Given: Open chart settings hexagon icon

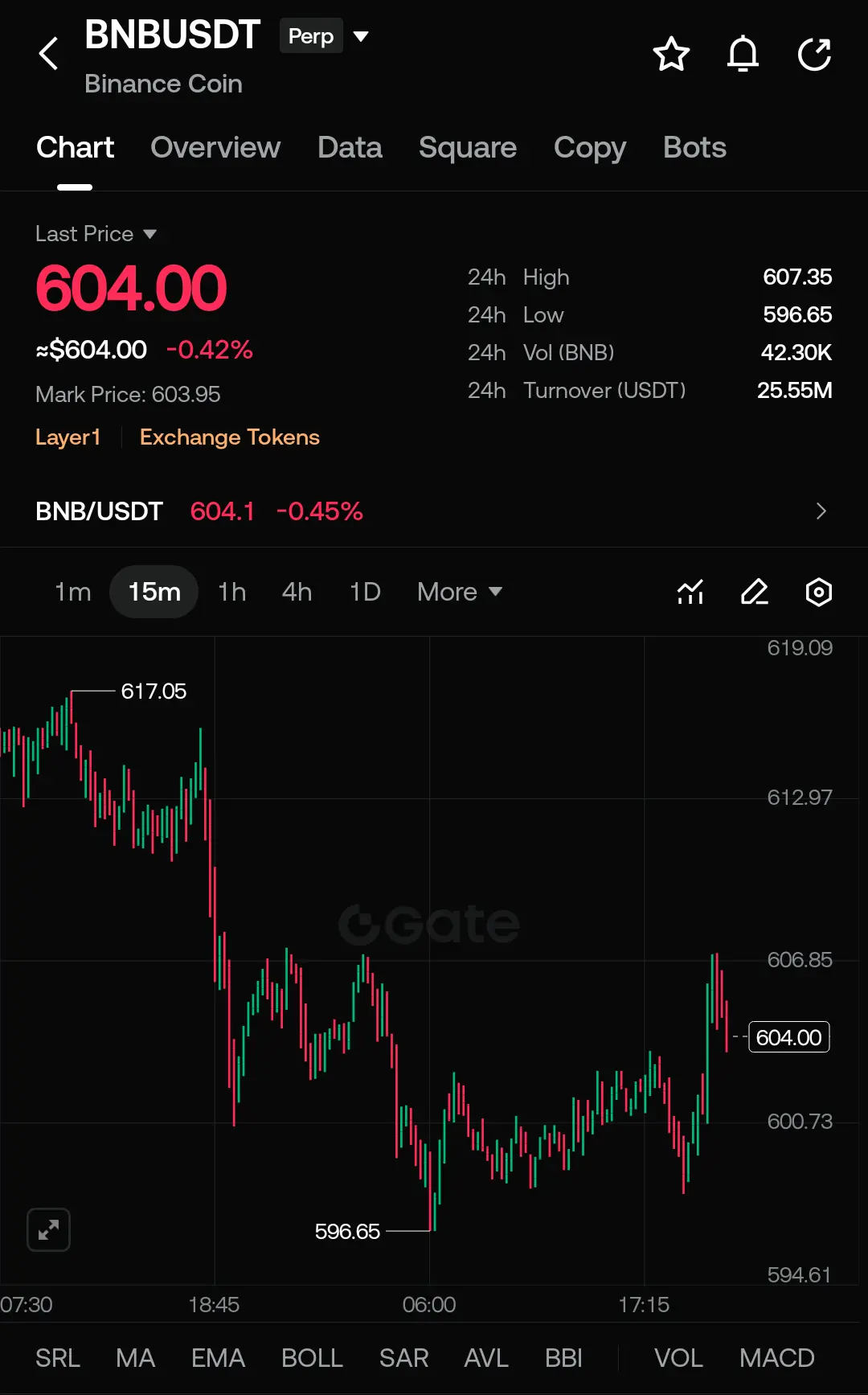Looking at the screenshot, I should tap(819, 593).
